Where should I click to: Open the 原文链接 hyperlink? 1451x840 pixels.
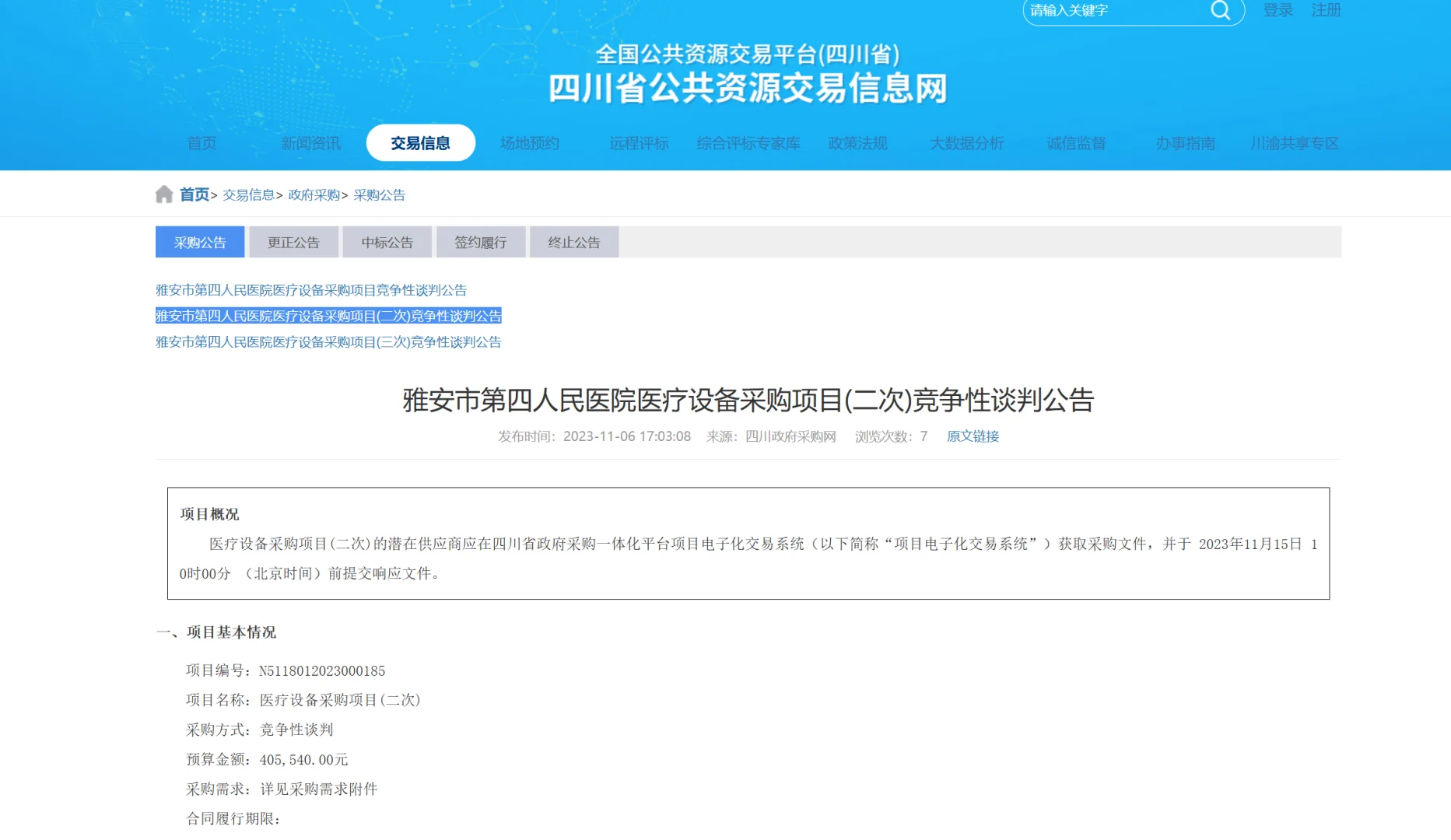point(972,436)
